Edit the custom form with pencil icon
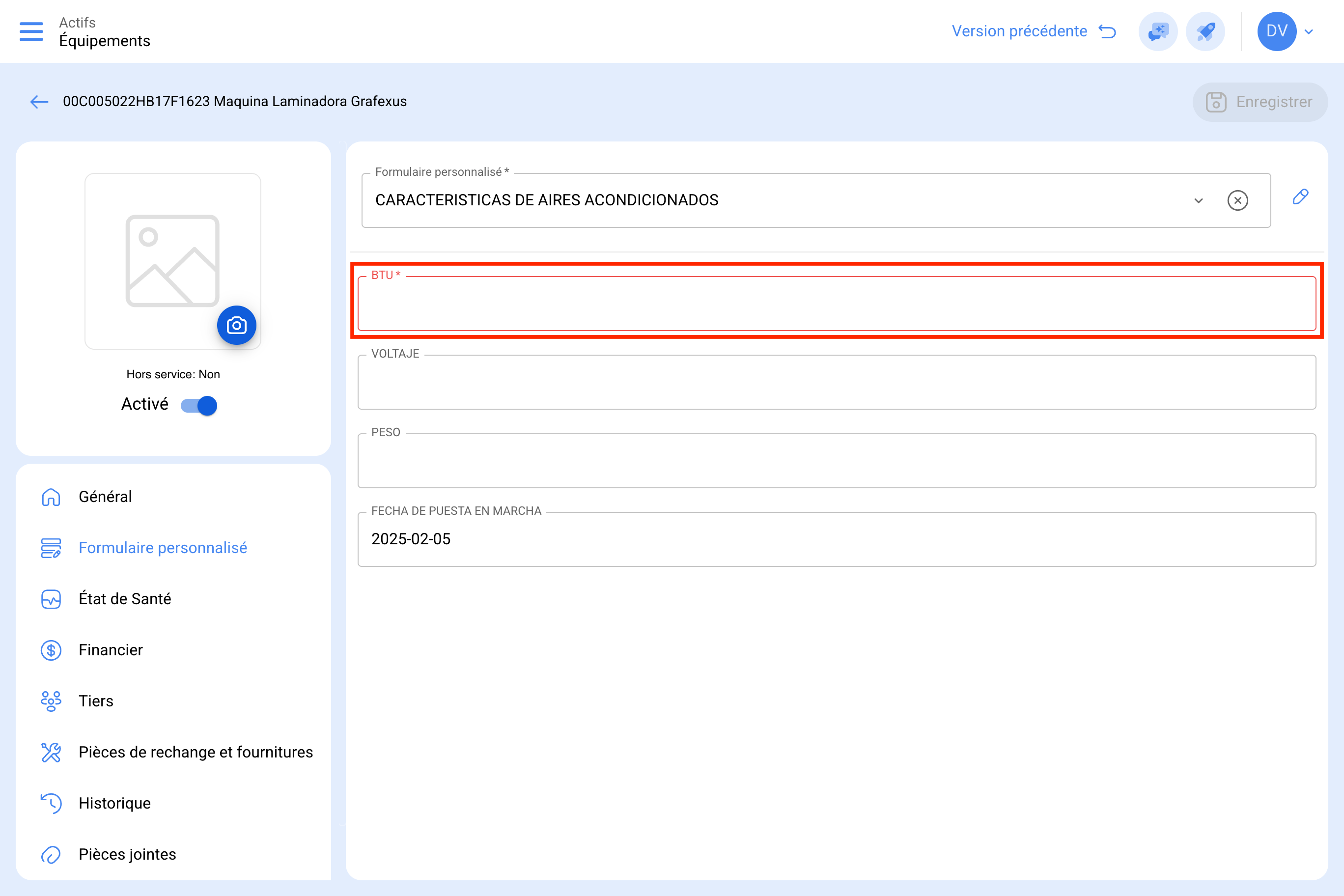The height and width of the screenshot is (896, 1344). point(1301,197)
